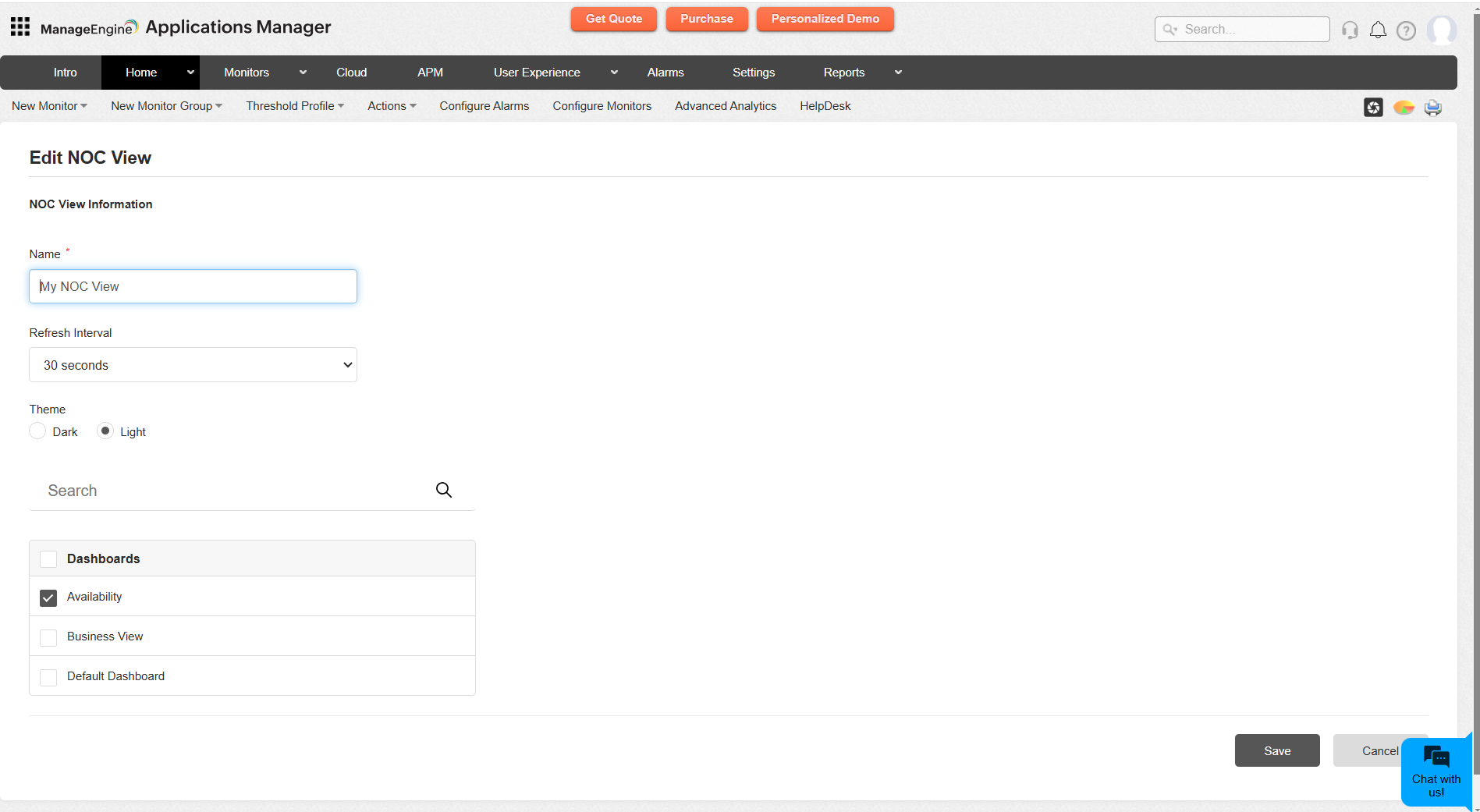Open the Threshold Profile dropdown

click(295, 106)
